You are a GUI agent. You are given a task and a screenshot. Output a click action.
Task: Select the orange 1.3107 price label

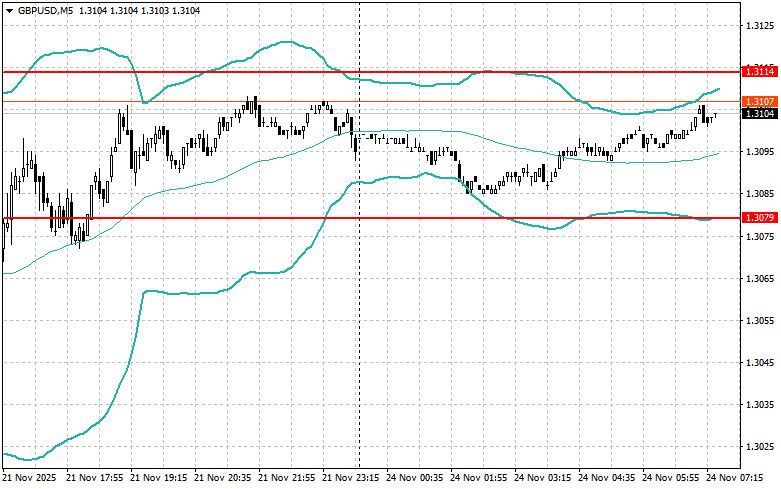coord(760,102)
